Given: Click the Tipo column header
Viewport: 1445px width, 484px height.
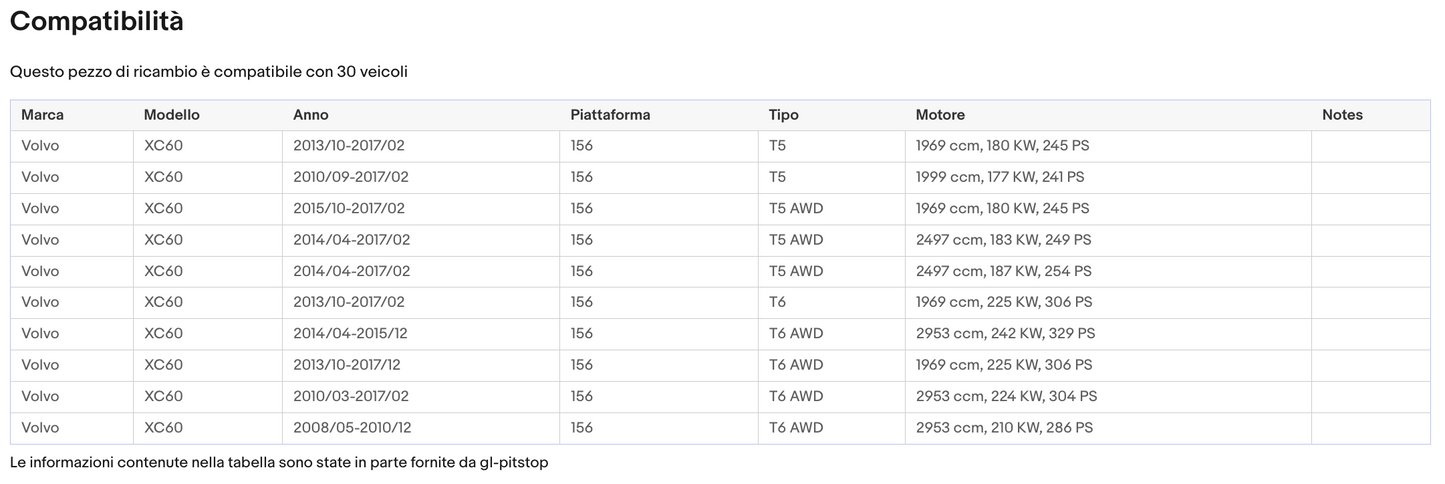Looking at the screenshot, I should coord(783,115).
